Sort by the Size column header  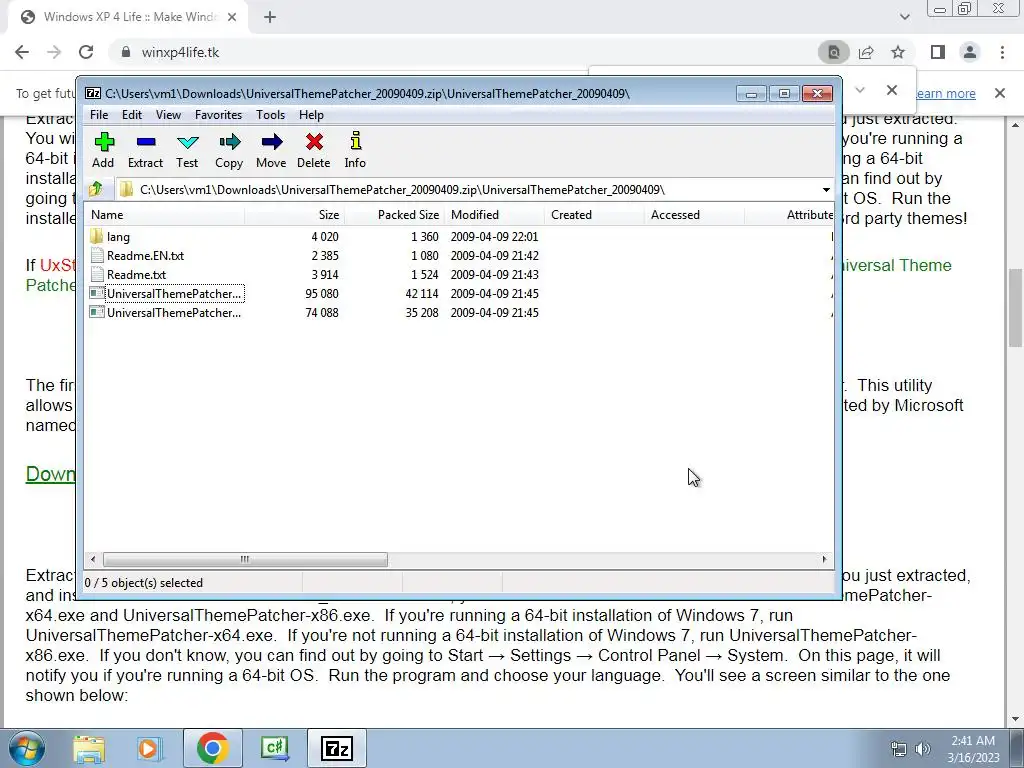(x=295, y=215)
